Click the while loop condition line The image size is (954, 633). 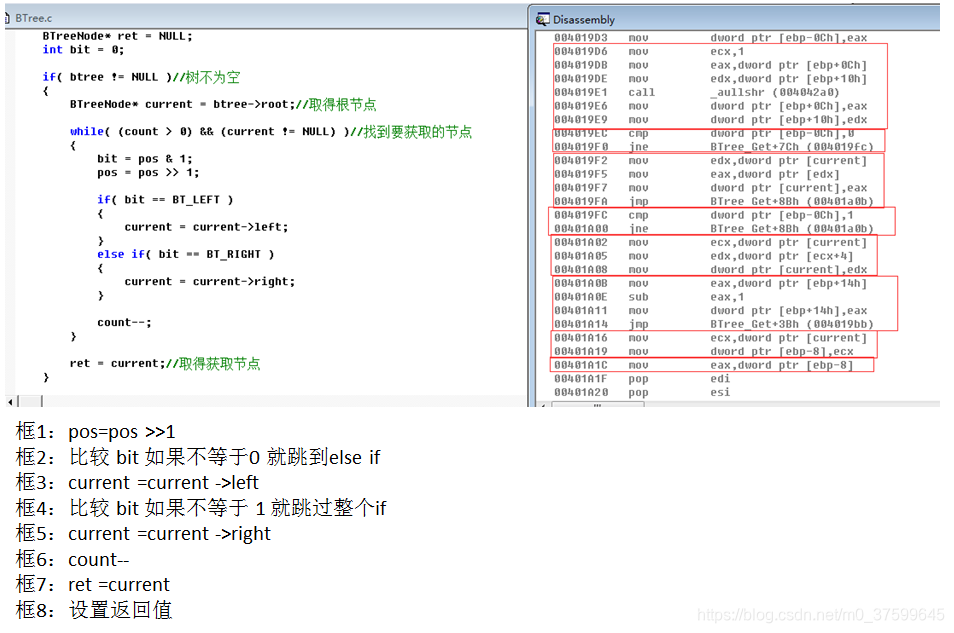(271, 131)
